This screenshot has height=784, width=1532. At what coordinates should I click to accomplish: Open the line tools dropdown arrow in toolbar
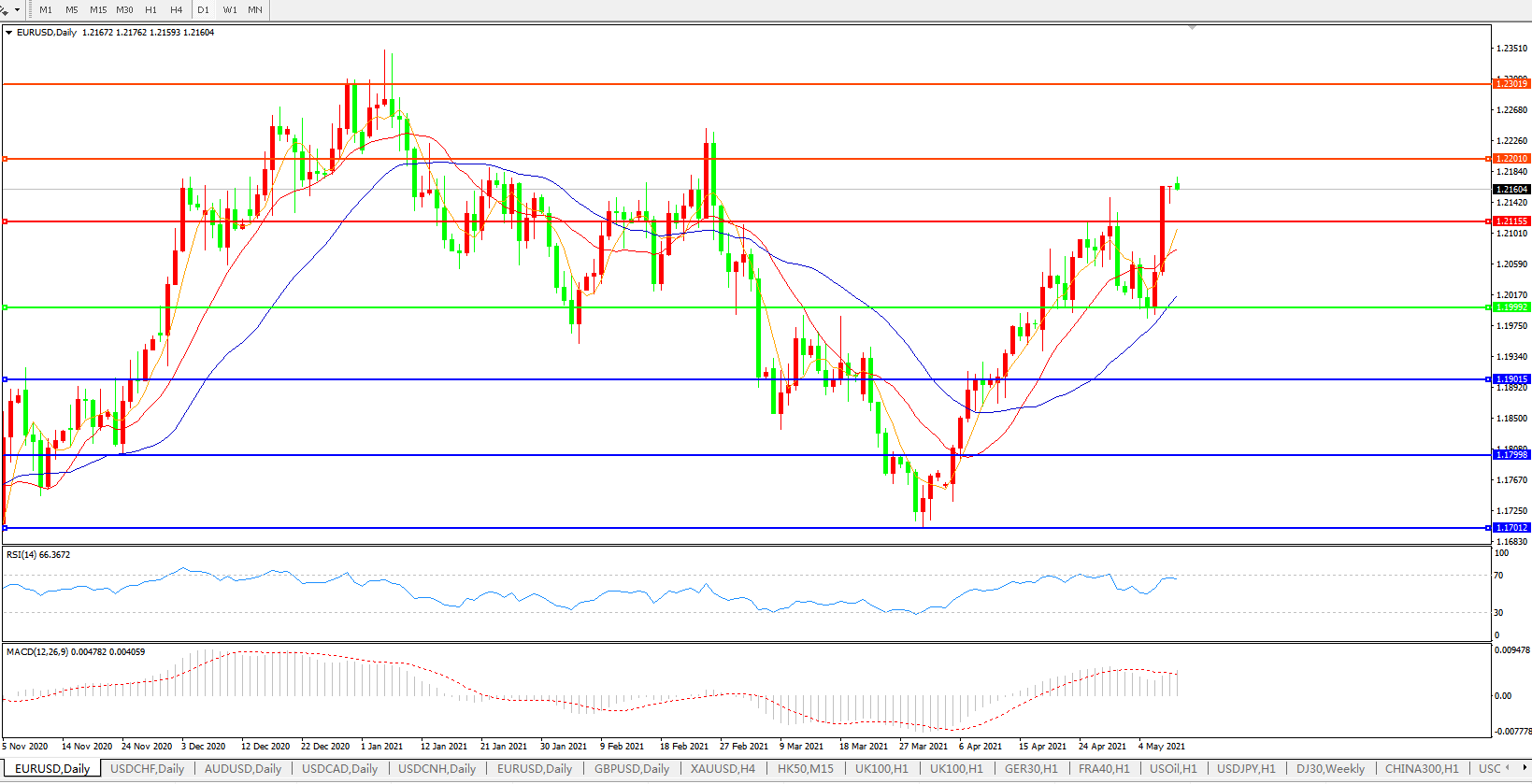click(17, 10)
